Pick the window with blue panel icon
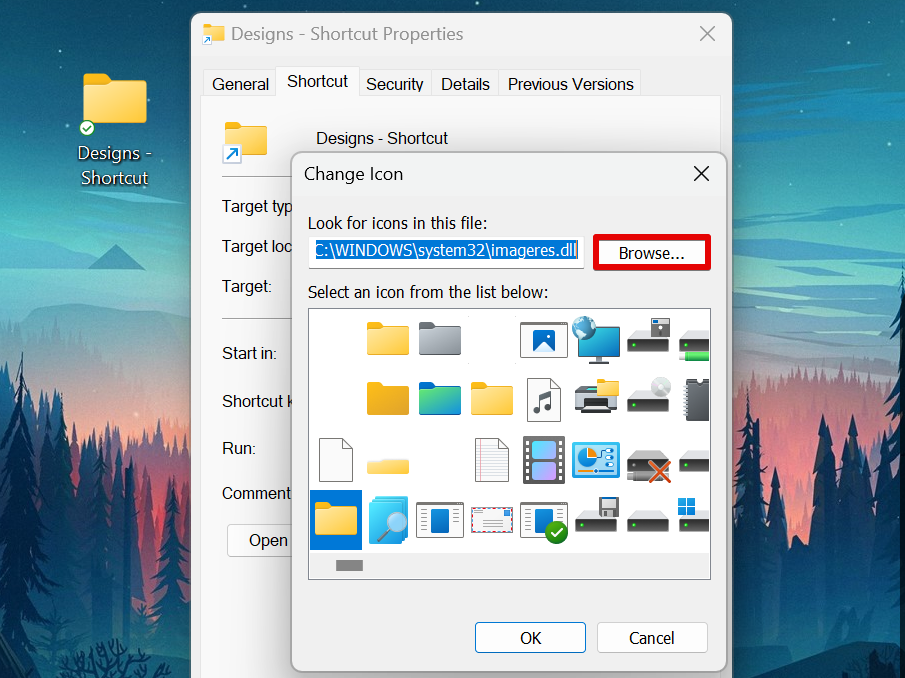The width and height of the screenshot is (905, 678). pos(440,520)
